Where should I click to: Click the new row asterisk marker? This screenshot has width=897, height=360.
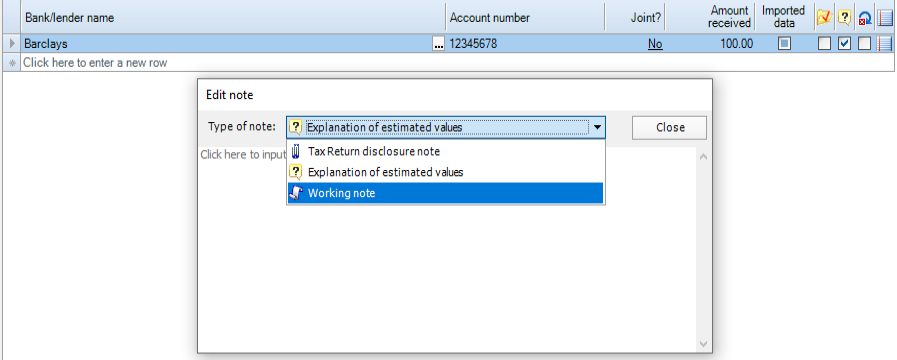tap(12, 63)
